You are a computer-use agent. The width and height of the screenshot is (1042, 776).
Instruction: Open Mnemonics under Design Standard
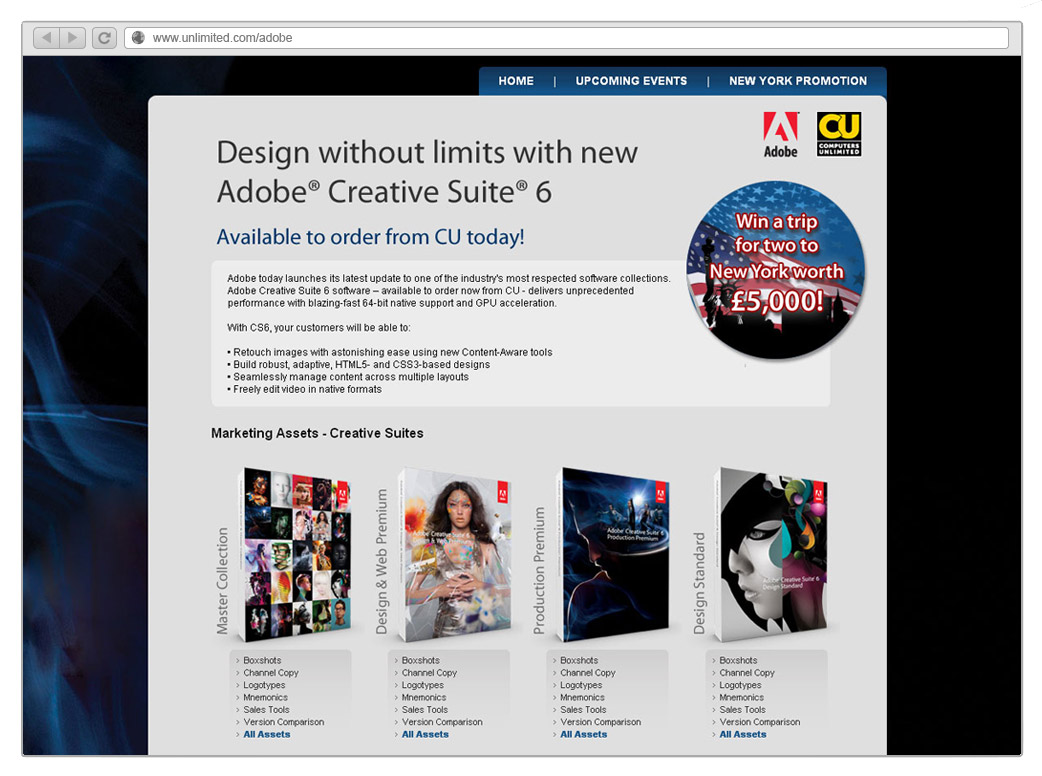[x=741, y=698]
